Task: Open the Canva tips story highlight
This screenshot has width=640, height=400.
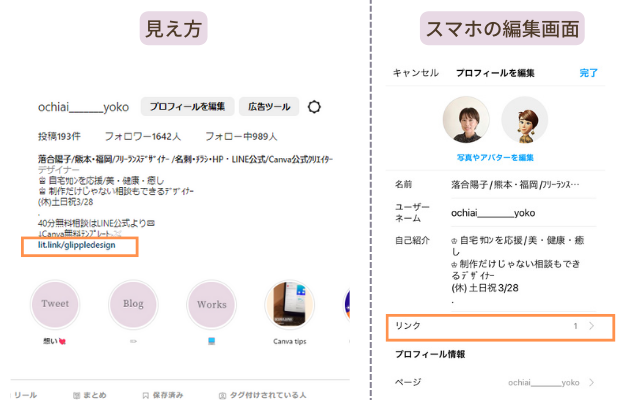Action: click(290, 304)
